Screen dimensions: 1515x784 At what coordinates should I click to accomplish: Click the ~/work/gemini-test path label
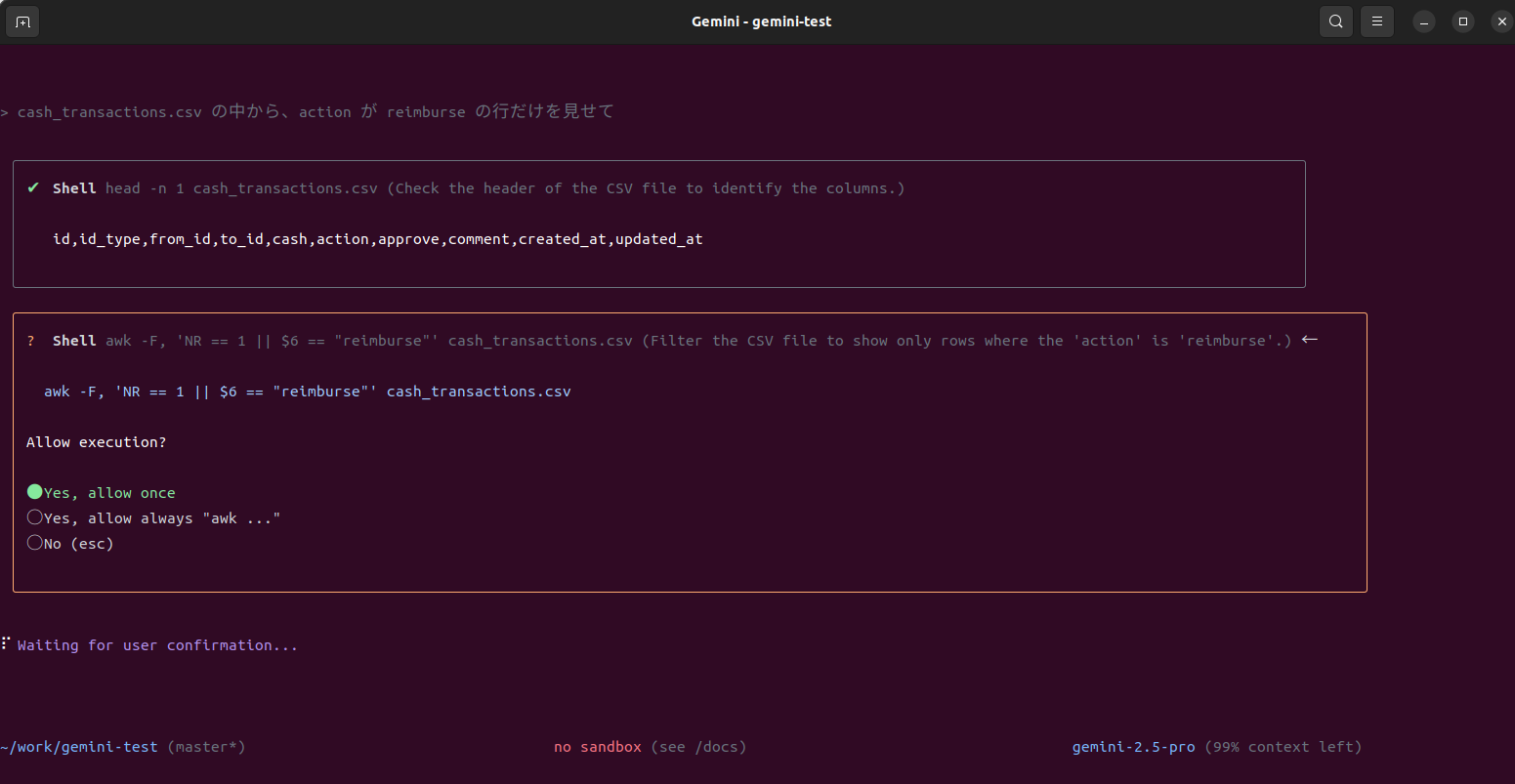(x=78, y=746)
